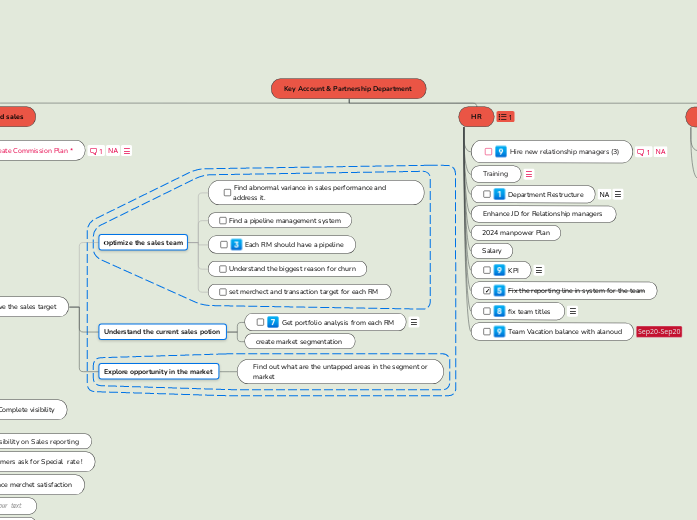Check the Find a pipeline management system box
This screenshot has width=697, height=520.
[x=223, y=220]
